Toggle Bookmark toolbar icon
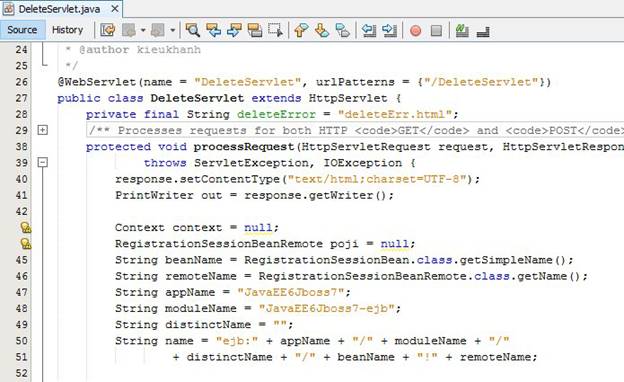Viewport: 624px width, 382px height. pos(343,30)
